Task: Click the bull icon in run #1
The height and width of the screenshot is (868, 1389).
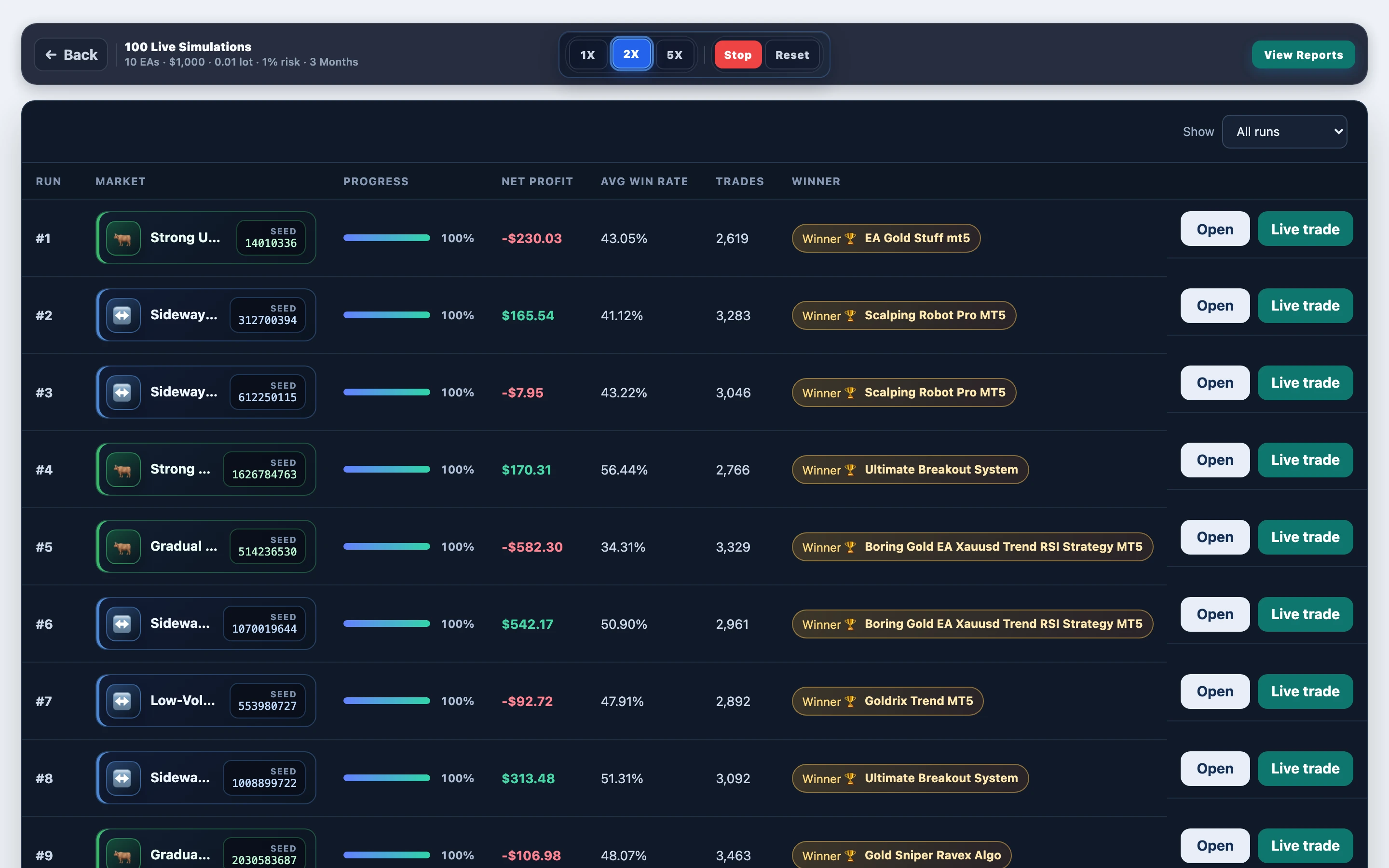Action: point(123,238)
